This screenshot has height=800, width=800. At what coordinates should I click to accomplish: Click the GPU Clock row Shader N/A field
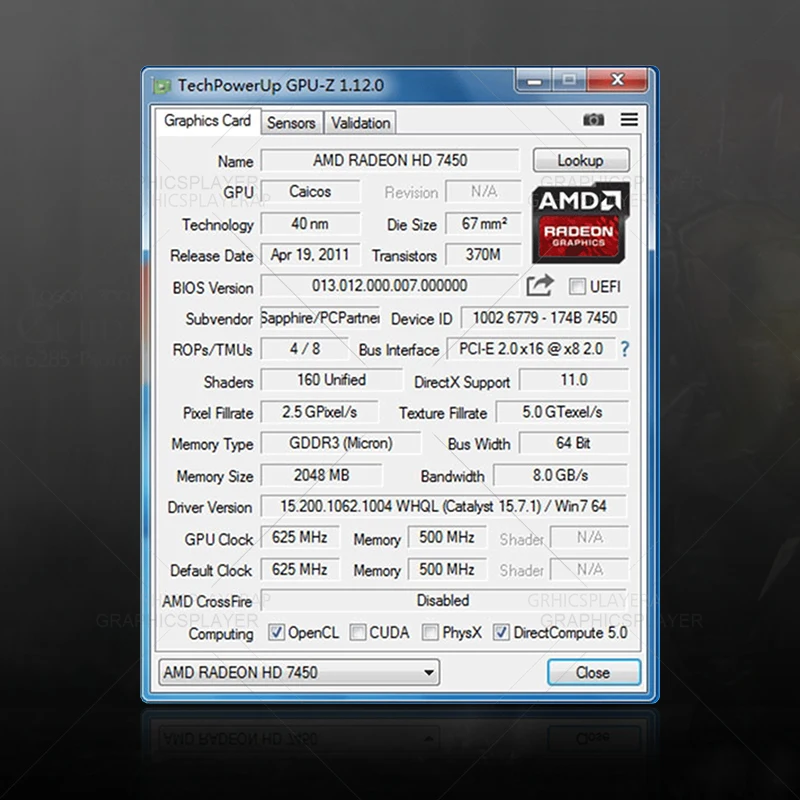point(590,537)
